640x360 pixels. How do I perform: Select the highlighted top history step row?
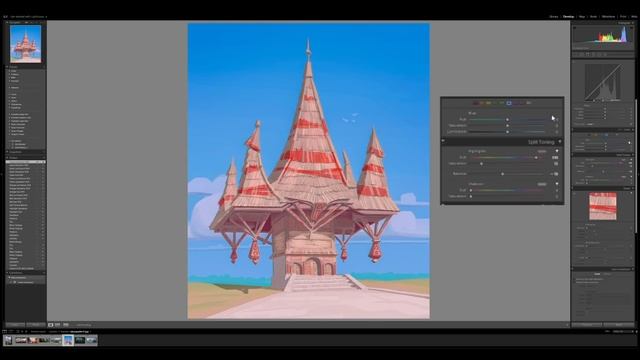pos(25,162)
